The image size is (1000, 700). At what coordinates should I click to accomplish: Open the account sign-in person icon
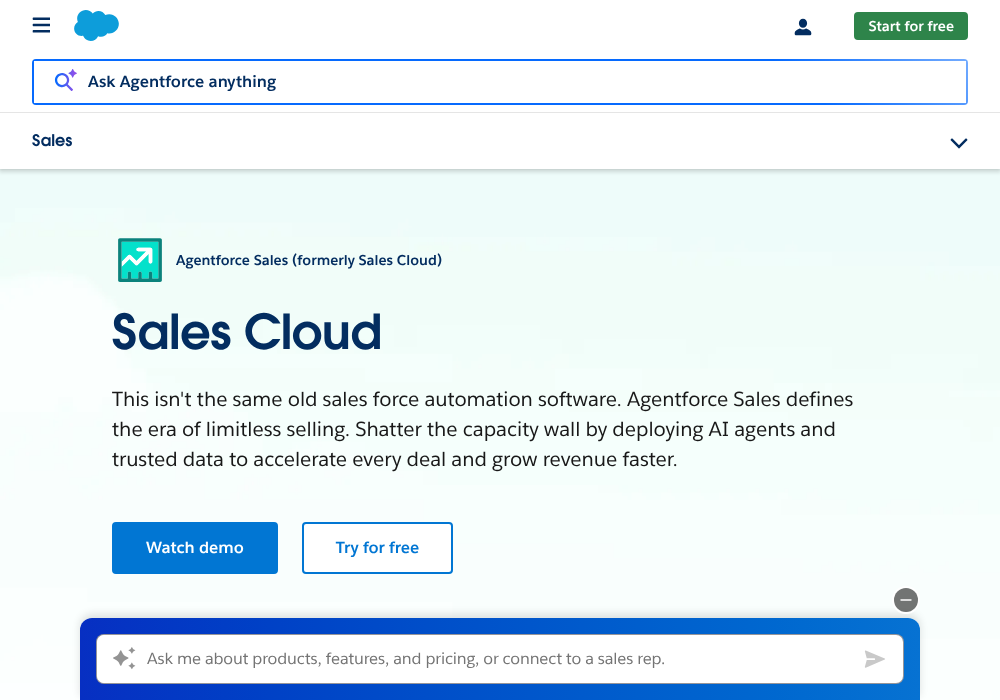point(803,27)
